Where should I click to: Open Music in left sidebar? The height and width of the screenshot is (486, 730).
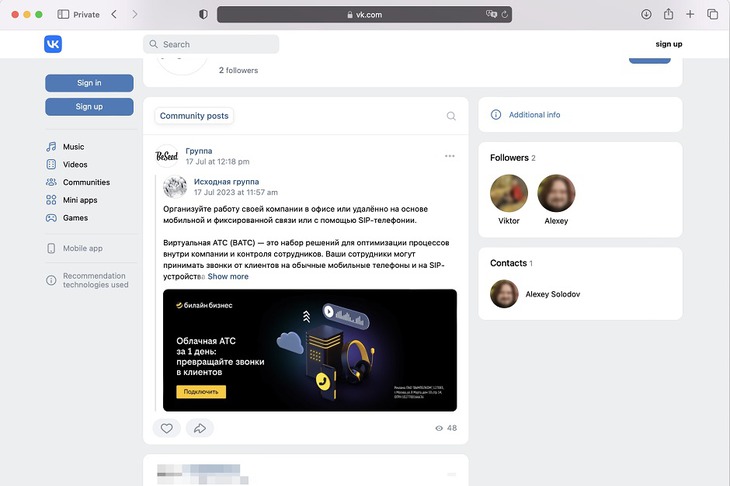pyautogui.click(x=73, y=147)
